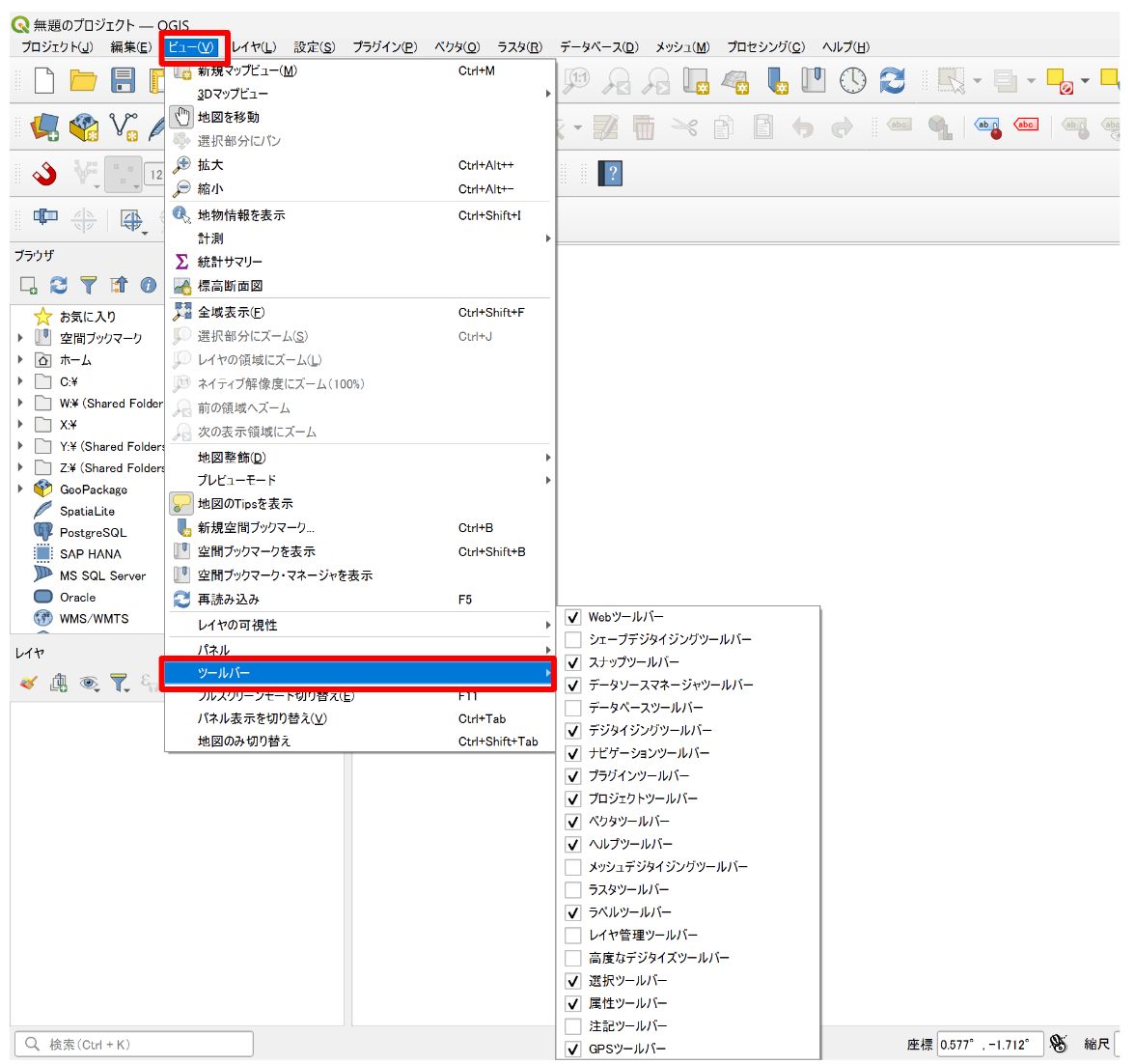Screen dimensions: 1135x1064
Task: Expand the 空間ブックマーク tree item
Action: [20, 338]
